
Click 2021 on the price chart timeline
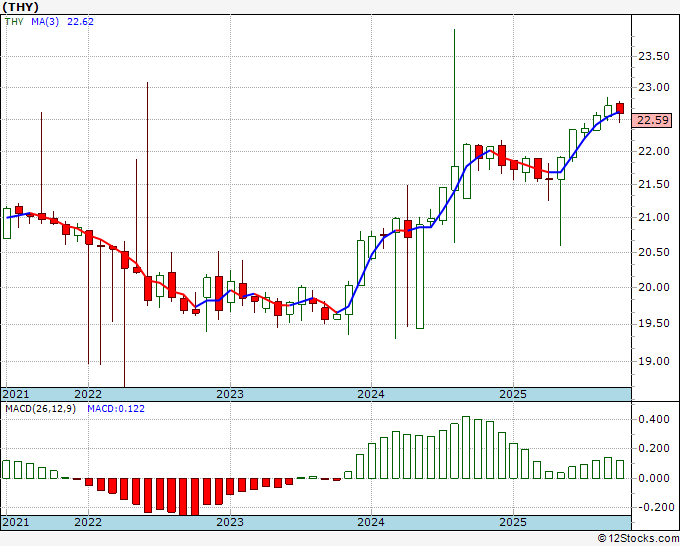click(16, 394)
